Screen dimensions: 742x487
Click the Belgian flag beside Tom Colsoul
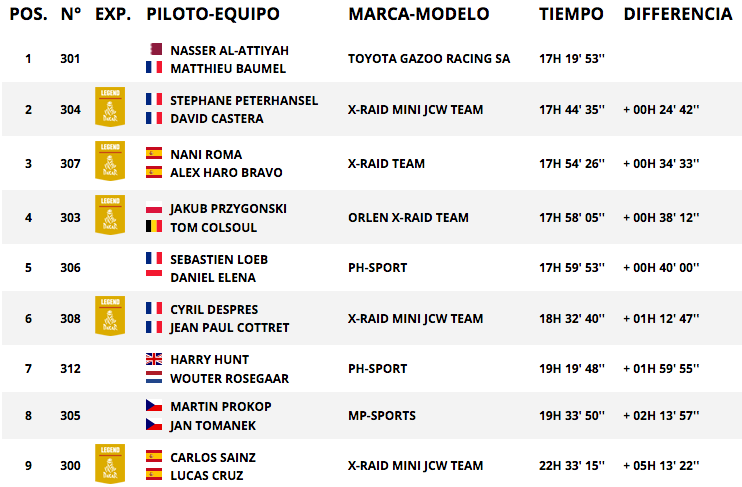point(154,226)
